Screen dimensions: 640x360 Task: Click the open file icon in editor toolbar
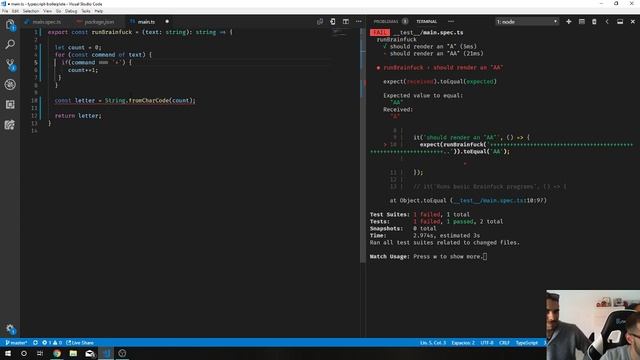click(333, 22)
